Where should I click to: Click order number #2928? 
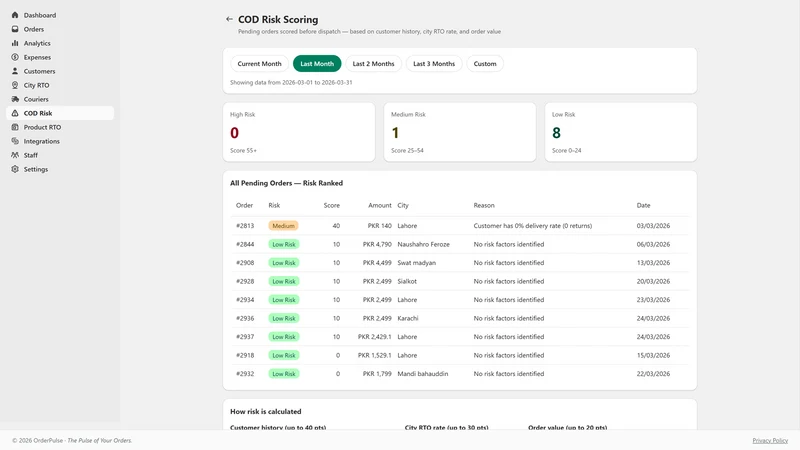coord(245,281)
